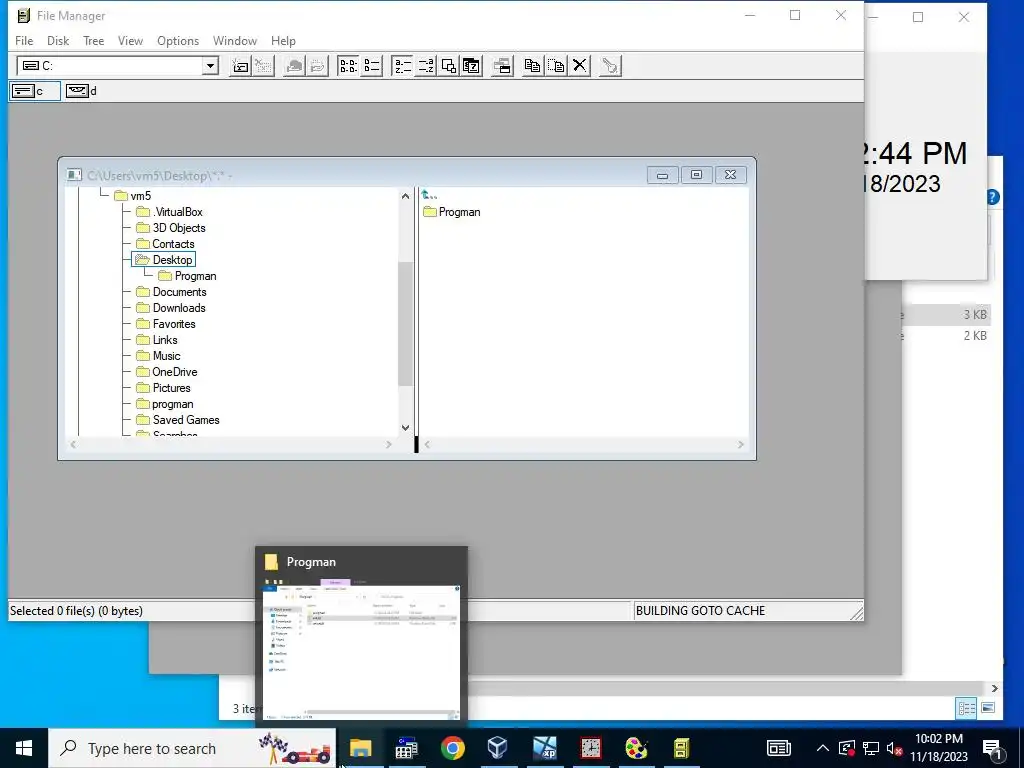Select the Downloads folder in tree
This screenshot has height=768, width=1024.
[x=171, y=308]
